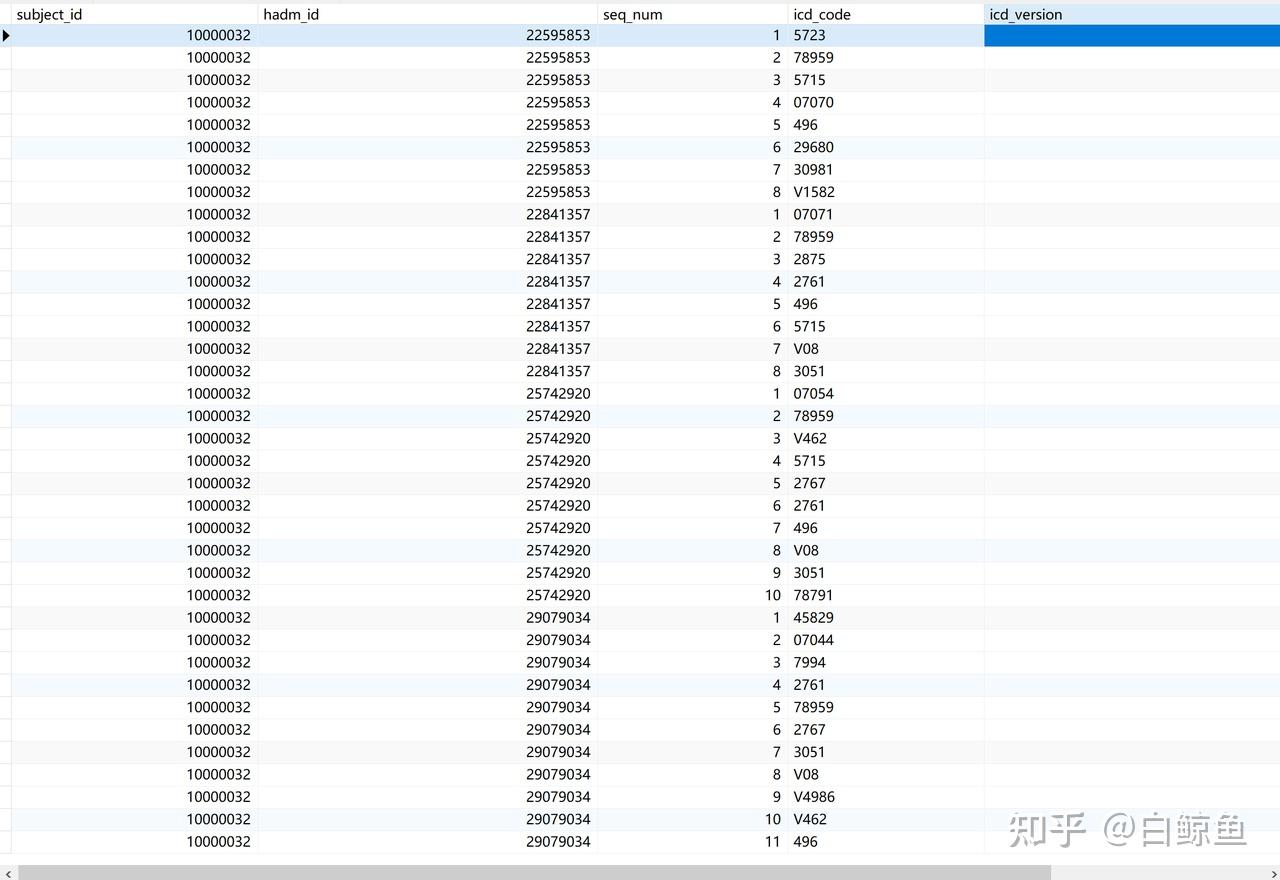Click the seq_num column header
The height and width of the screenshot is (880, 1280).
692,14
